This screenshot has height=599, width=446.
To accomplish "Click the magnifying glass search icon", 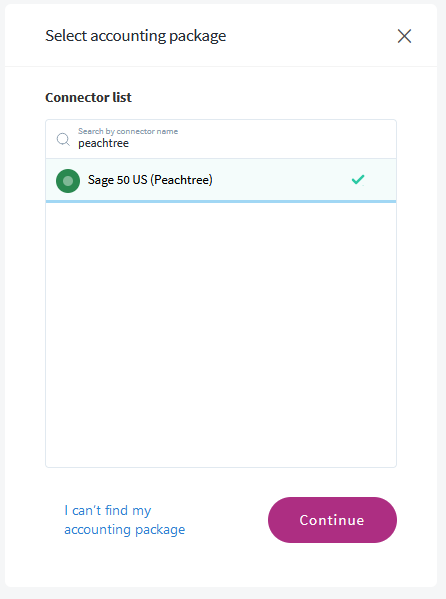I will tap(63, 139).
